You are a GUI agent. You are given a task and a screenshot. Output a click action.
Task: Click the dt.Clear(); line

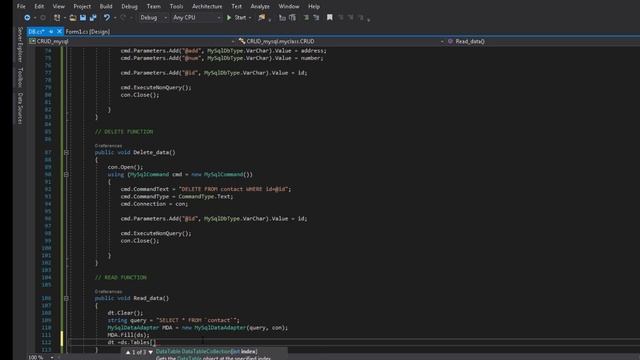click(x=125, y=313)
